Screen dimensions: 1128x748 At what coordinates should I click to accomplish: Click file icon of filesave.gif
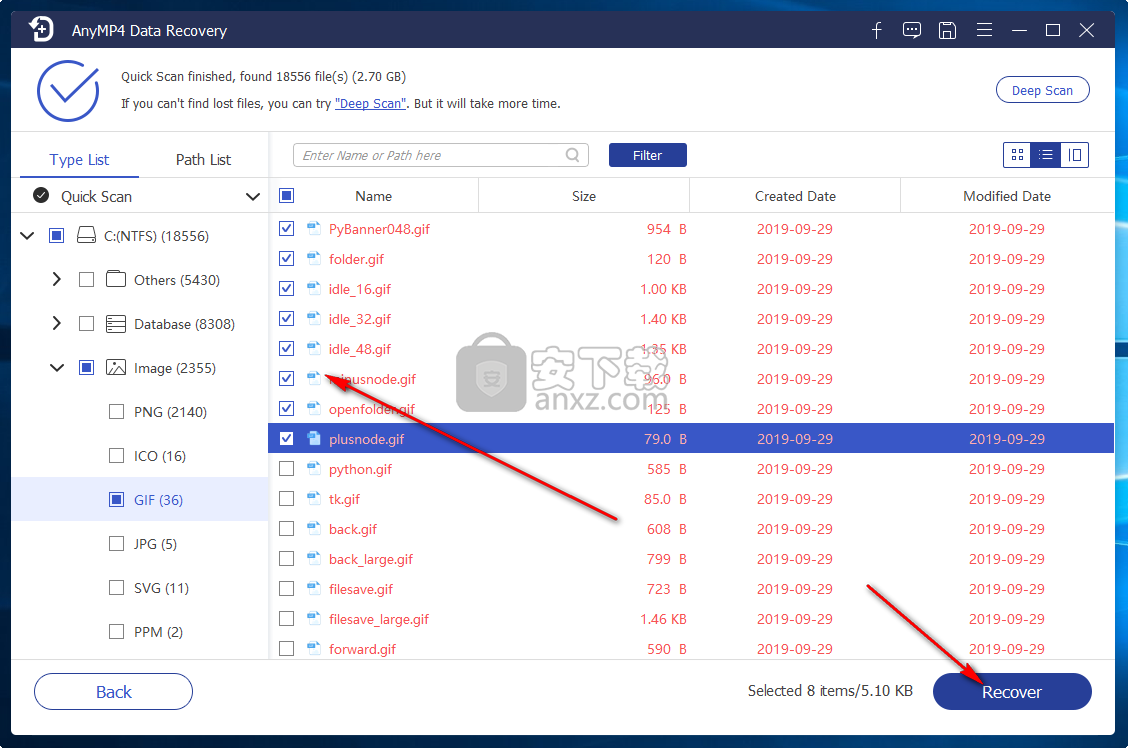coord(314,588)
